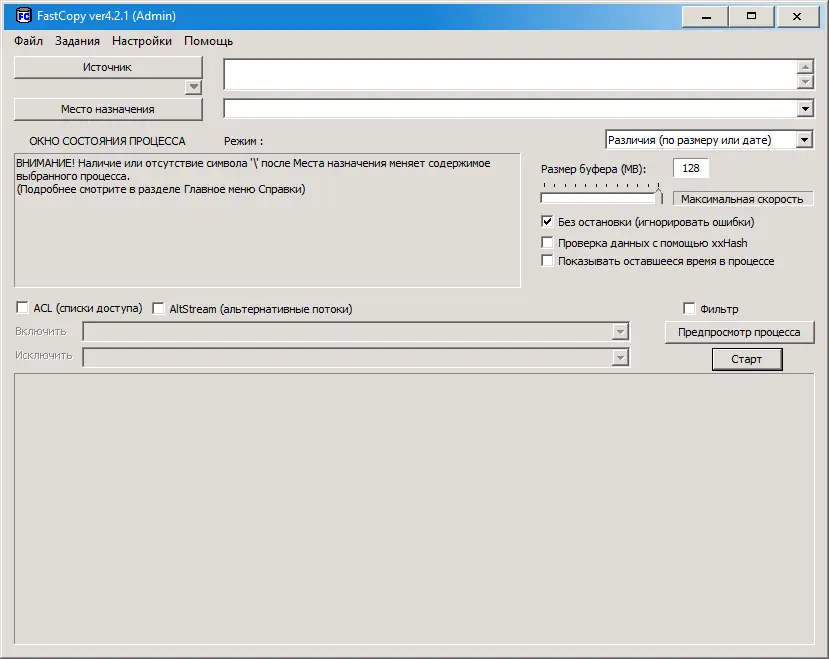Image resolution: width=829 pixels, height=659 pixels.
Task: Minimize the FastCopy window
Action: pos(705,17)
